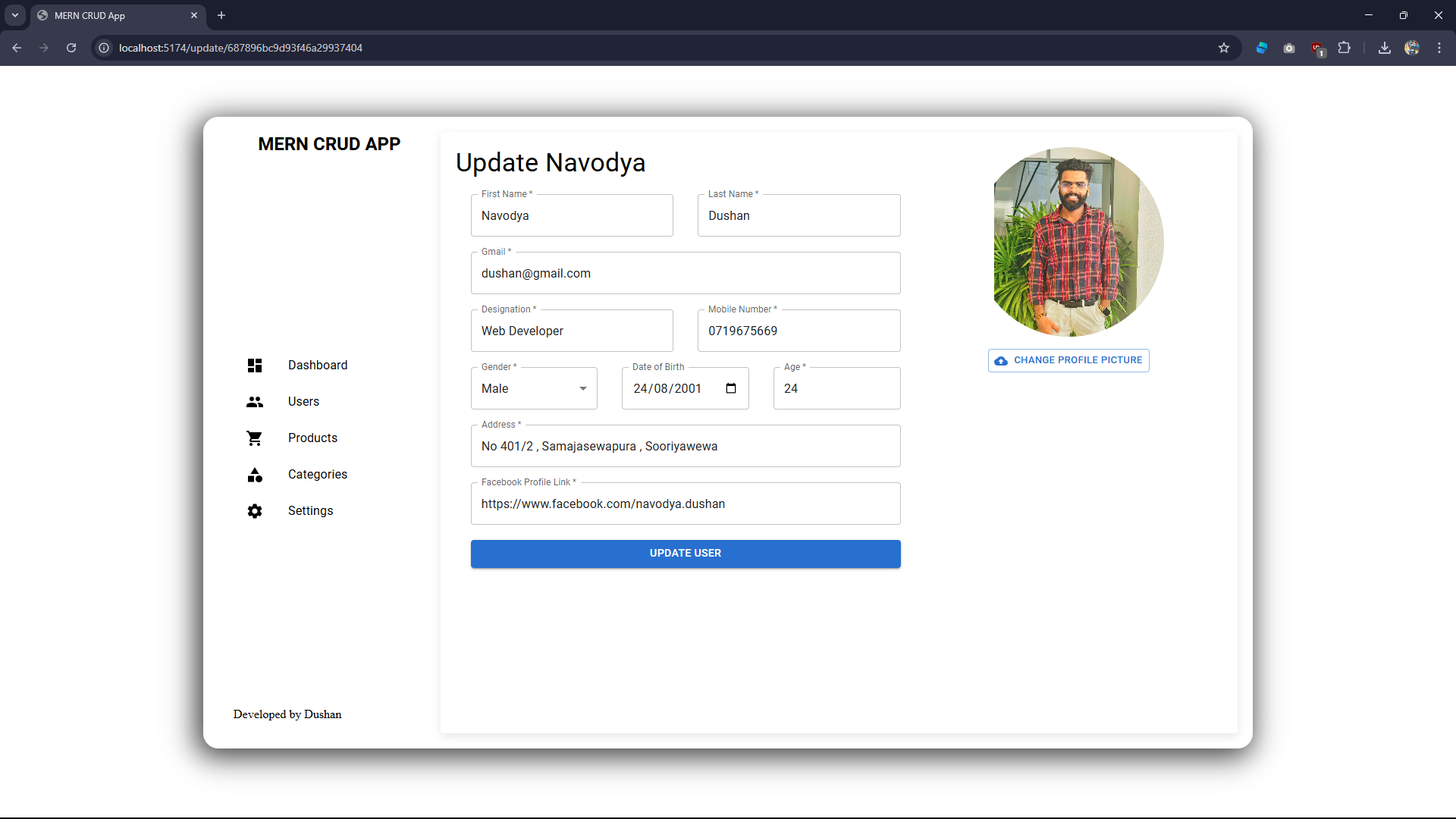
Task: Open the browser extensions puzzle icon
Action: click(1344, 48)
